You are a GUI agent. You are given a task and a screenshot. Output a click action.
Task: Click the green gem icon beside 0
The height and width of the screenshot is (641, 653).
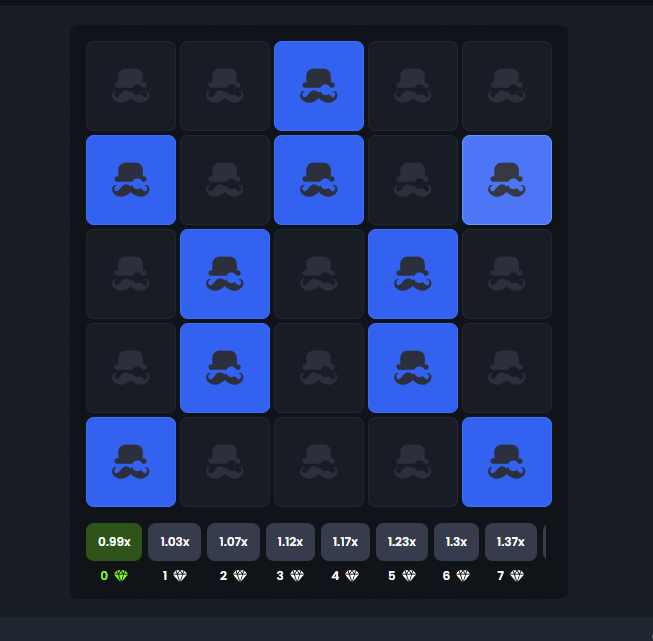click(121, 576)
